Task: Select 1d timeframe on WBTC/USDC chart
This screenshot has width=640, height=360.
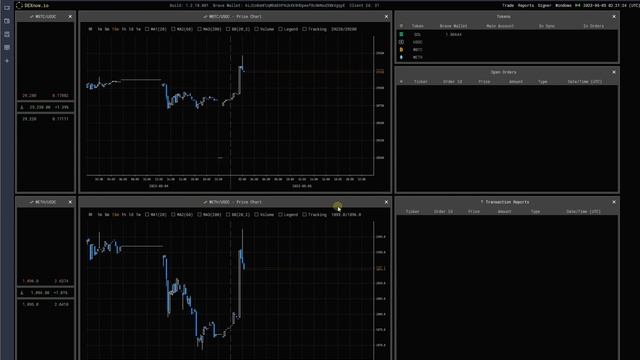Action: [x=131, y=29]
